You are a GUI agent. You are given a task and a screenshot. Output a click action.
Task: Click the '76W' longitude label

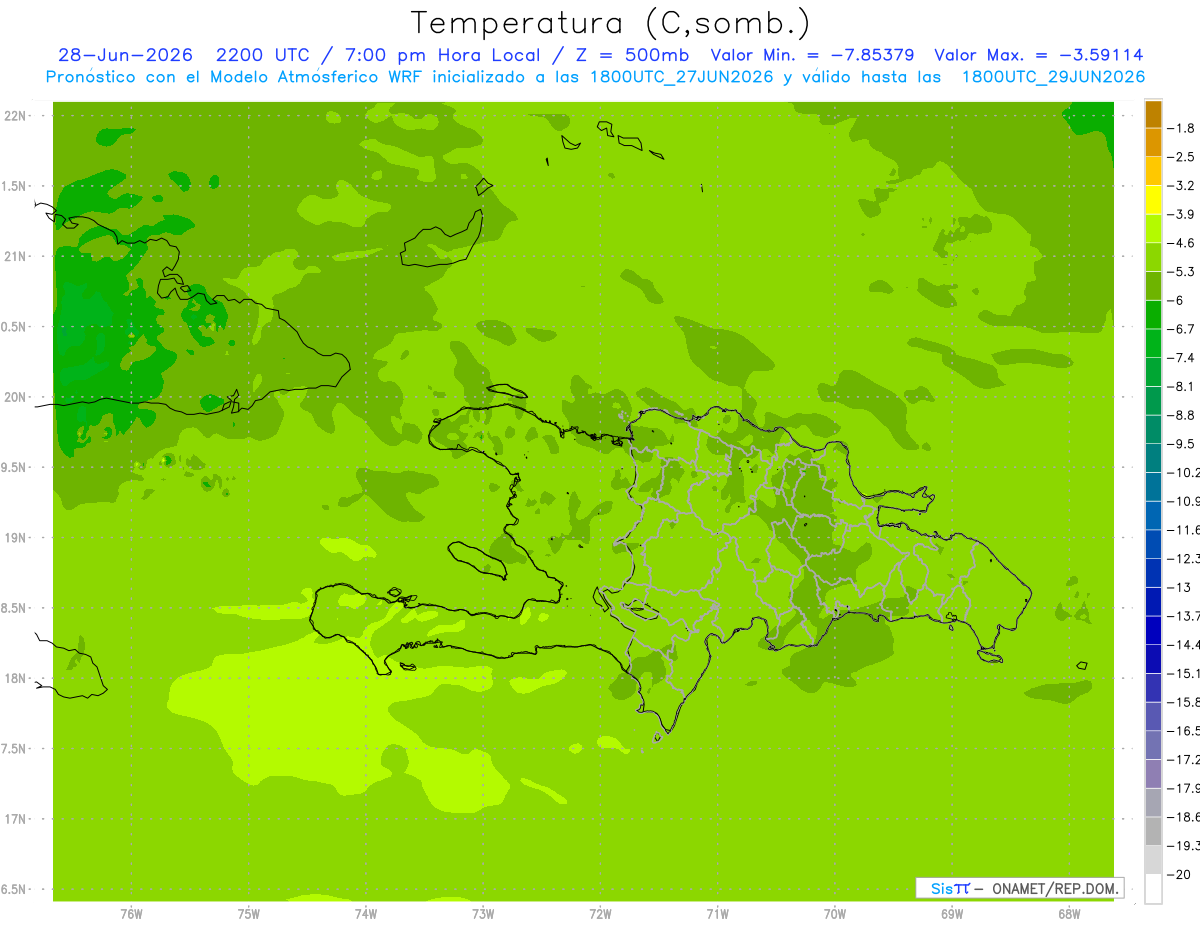[131, 914]
